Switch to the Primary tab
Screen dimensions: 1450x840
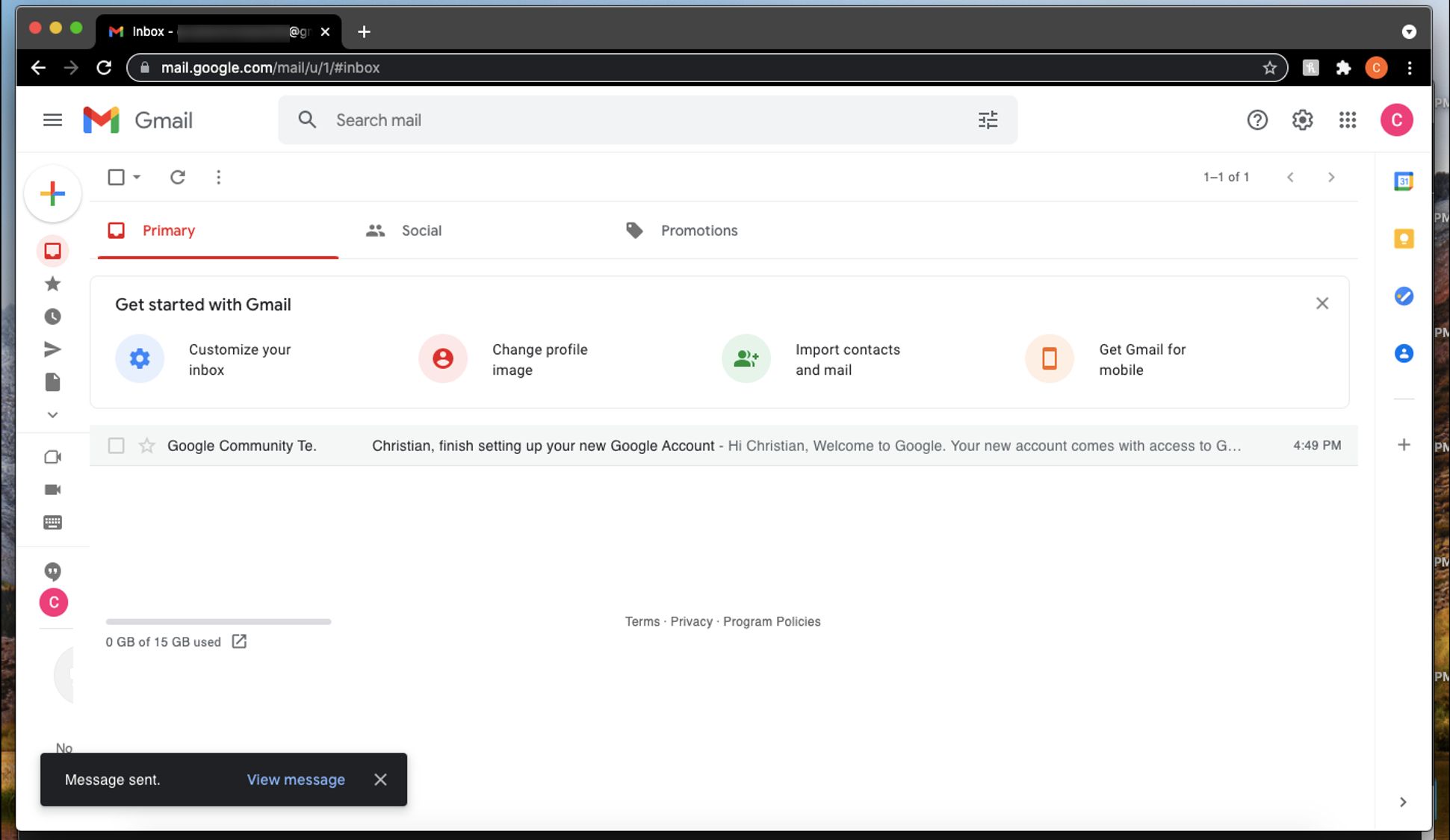pyautogui.click(x=218, y=231)
